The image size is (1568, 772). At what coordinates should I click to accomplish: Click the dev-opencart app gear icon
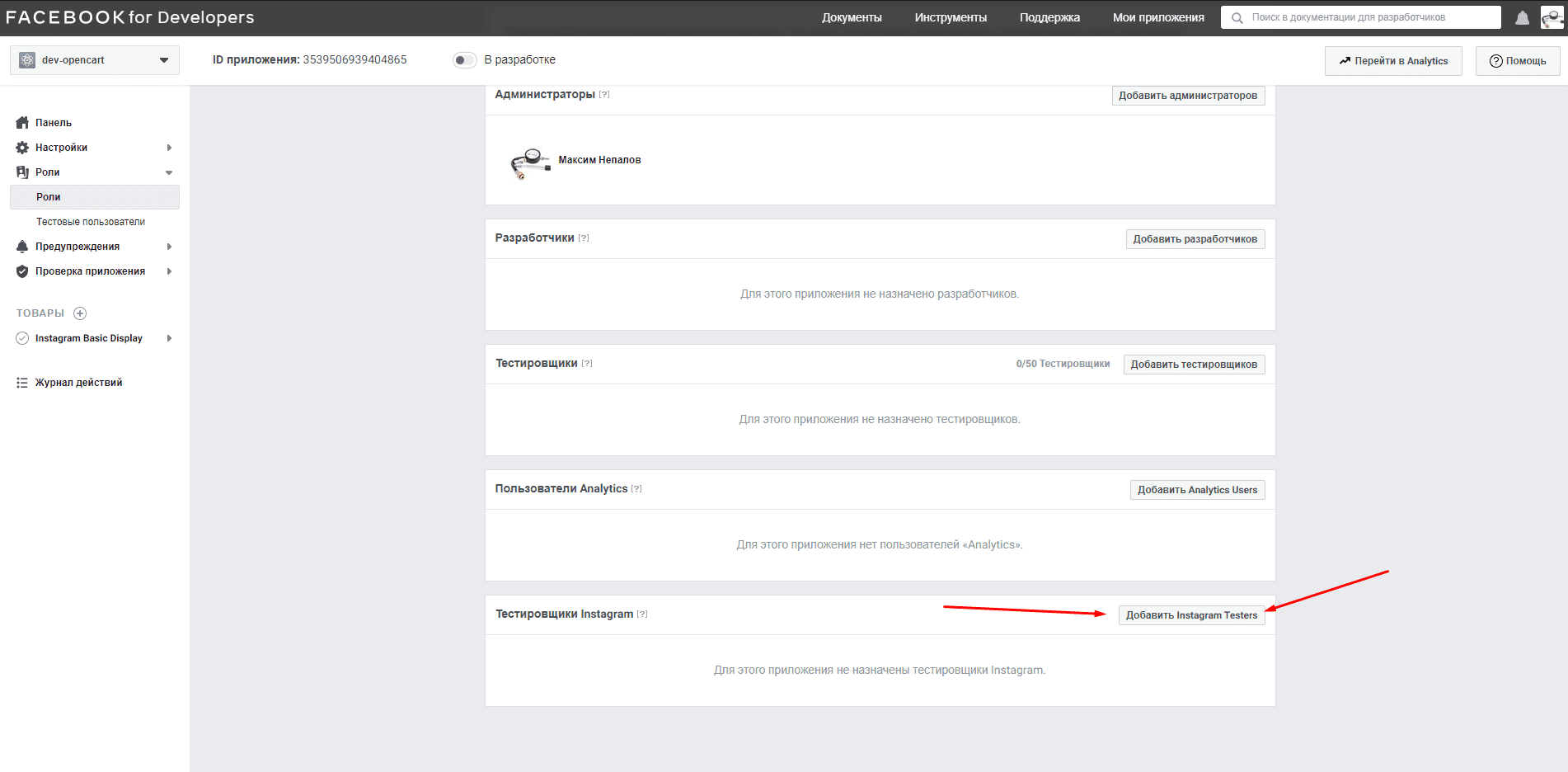point(27,60)
